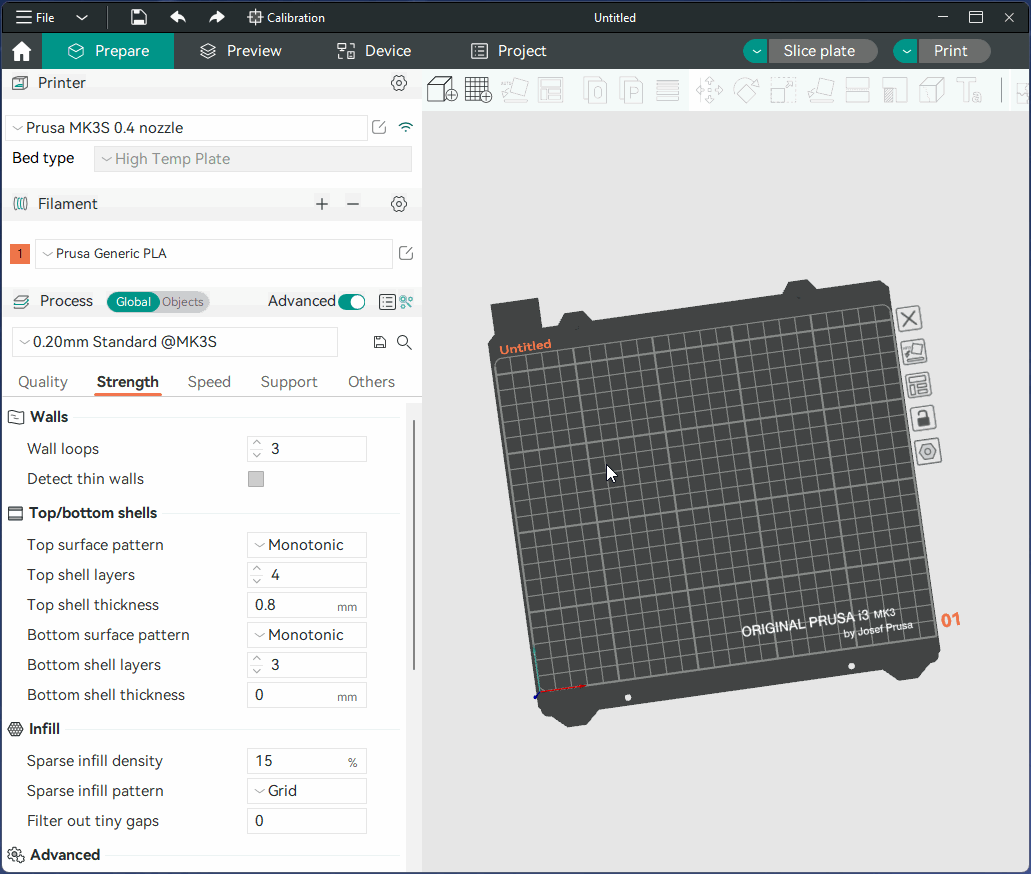Toggle the plate 01 lock icon
This screenshot has height=874, width=1031.
point(923,418)
